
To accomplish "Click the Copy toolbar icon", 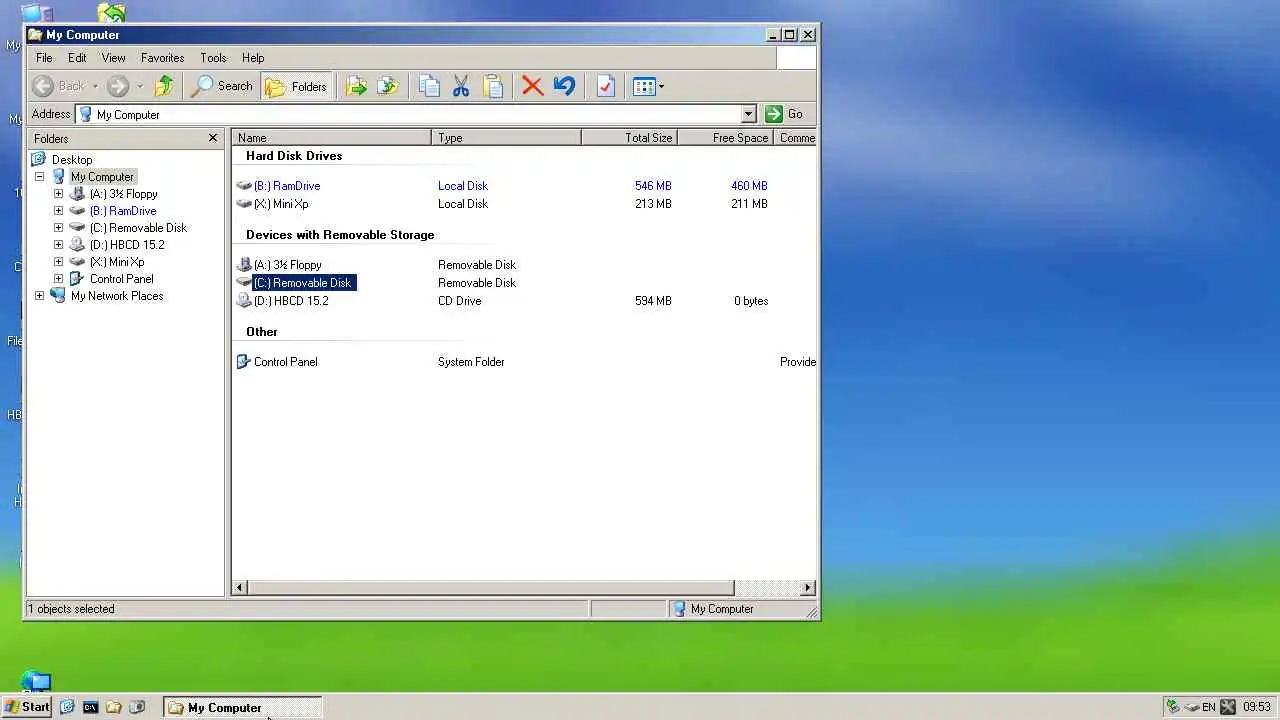I will pos(429,86).
